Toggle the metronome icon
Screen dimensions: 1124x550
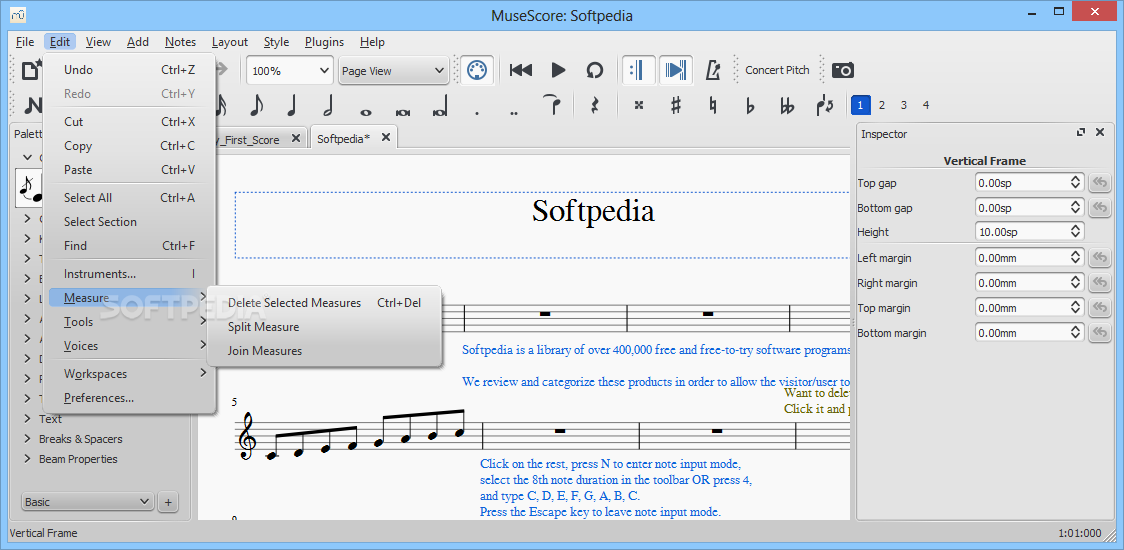[x=713, y=70]
